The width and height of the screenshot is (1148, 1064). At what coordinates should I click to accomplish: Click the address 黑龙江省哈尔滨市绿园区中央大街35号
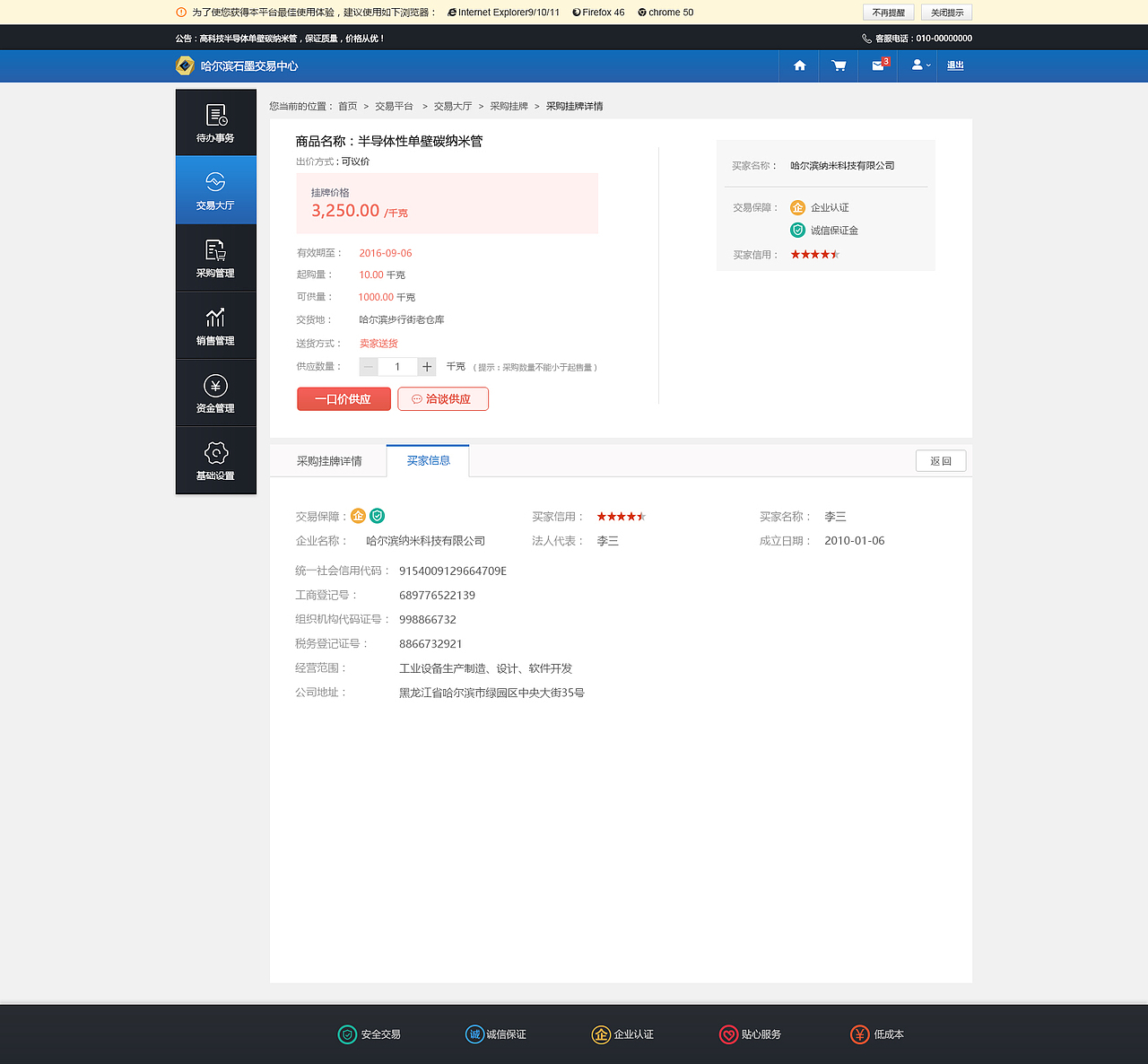491,693
